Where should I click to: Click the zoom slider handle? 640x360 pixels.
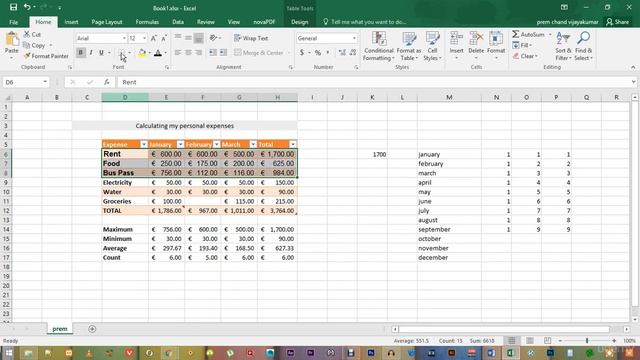click(587, 340)
